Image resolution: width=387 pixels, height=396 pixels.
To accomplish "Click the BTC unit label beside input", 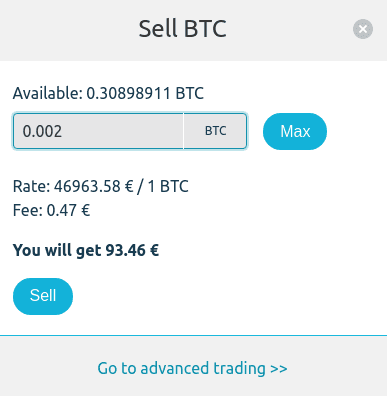I will click(215, 131).
